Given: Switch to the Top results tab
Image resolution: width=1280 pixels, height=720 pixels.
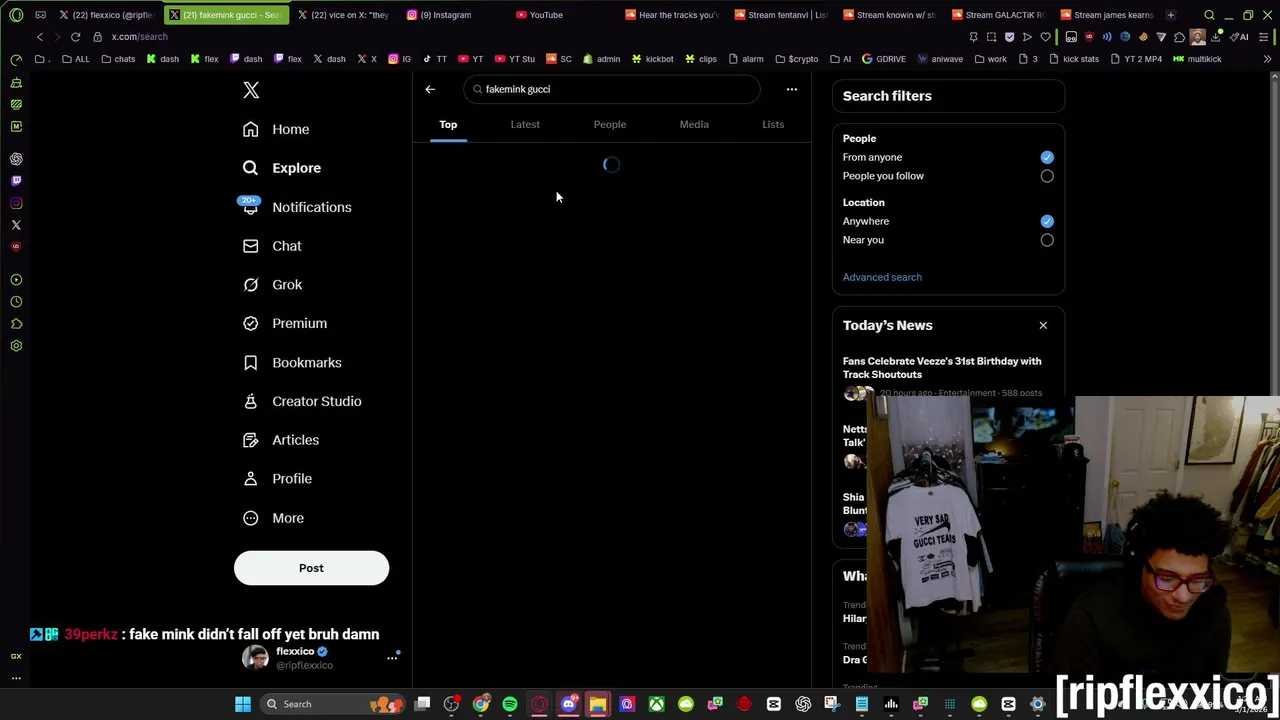Looking at the screenshot, I should (x=448, y=125).
